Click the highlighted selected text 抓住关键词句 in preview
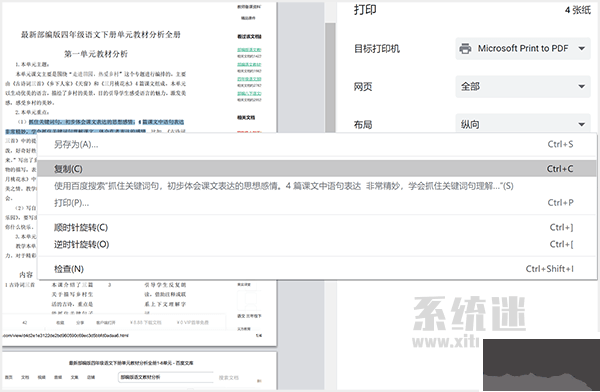Viewport: 600px width, 392px height. (x=106, y=122)
